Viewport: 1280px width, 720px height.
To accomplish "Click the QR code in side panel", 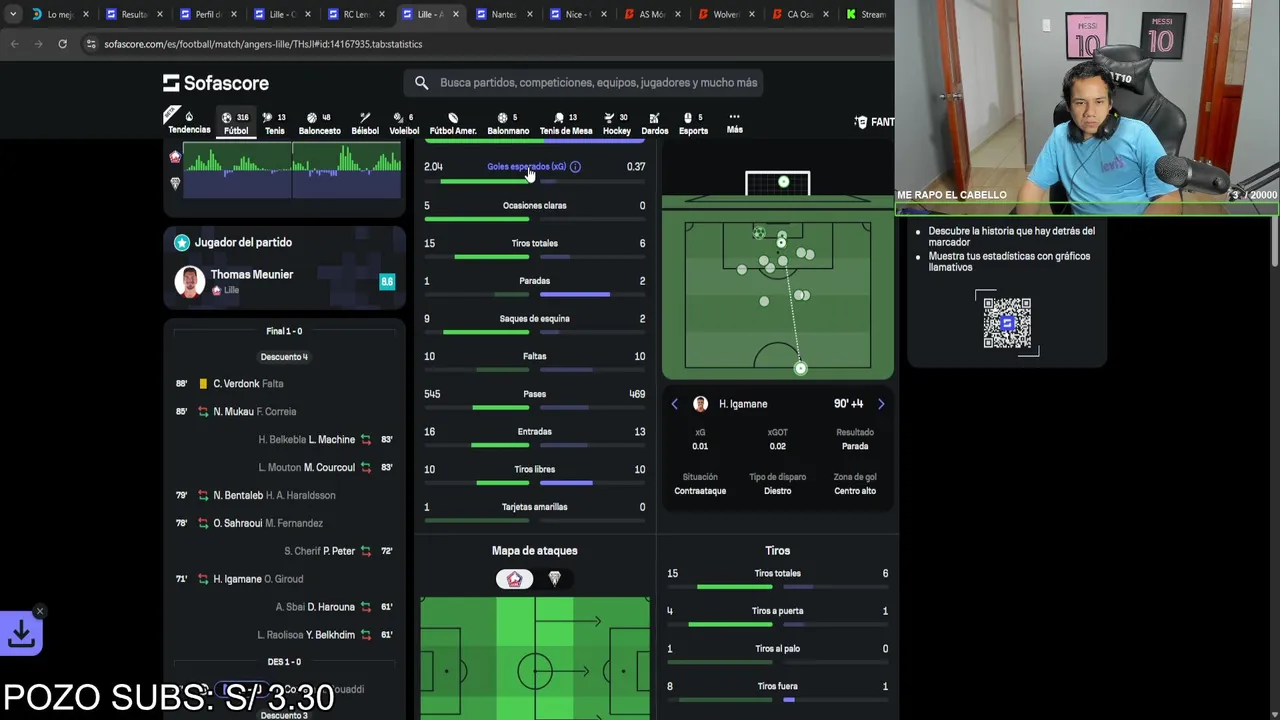I will click(1007, 323).
